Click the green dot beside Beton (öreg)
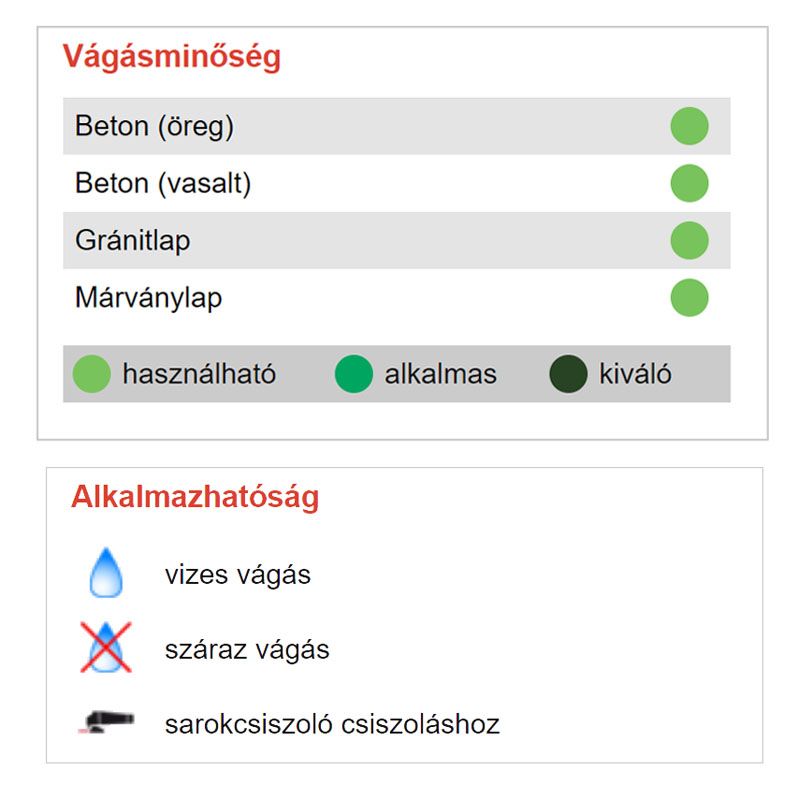 [689, 127]
